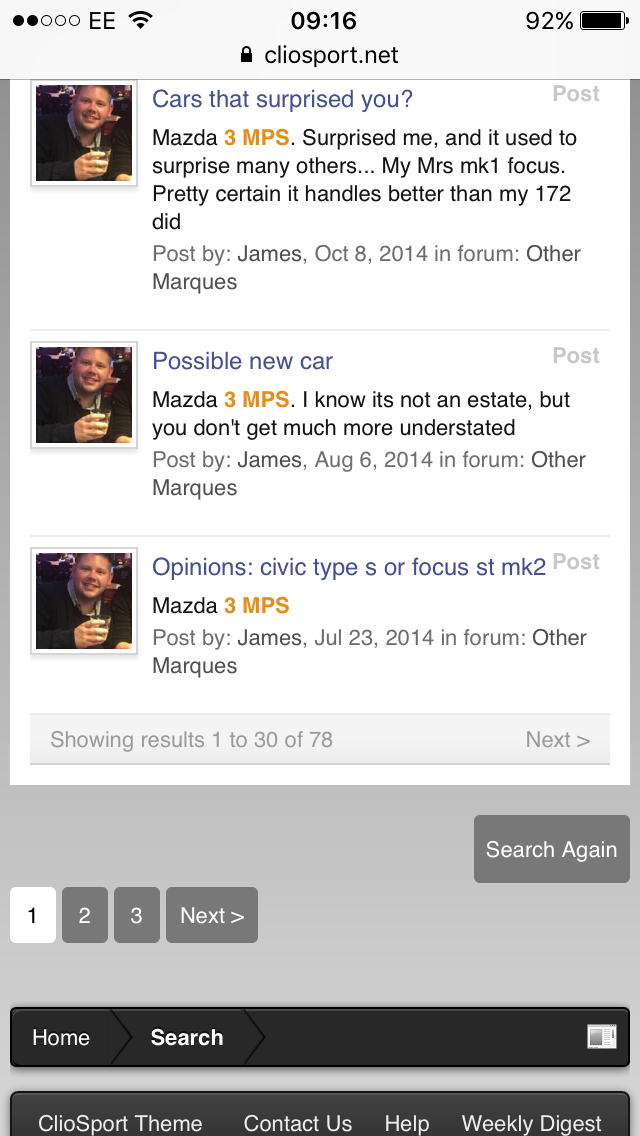Open 'Opinions: civic type s or focus st mk2'
The height and width of the screenshot is (1136, 640).
[x=348, y=567]
